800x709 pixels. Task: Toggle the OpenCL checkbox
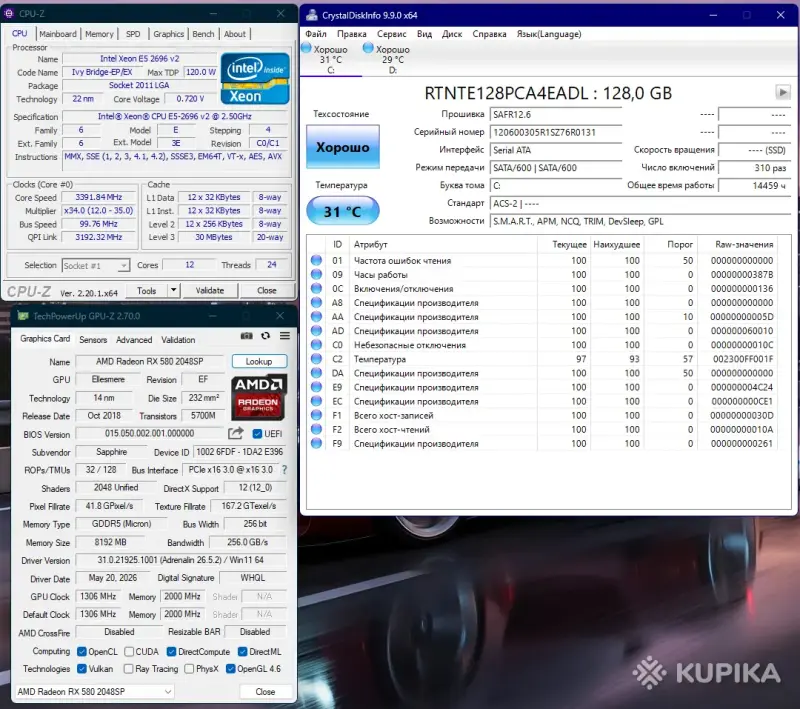(x=82, y=651)
